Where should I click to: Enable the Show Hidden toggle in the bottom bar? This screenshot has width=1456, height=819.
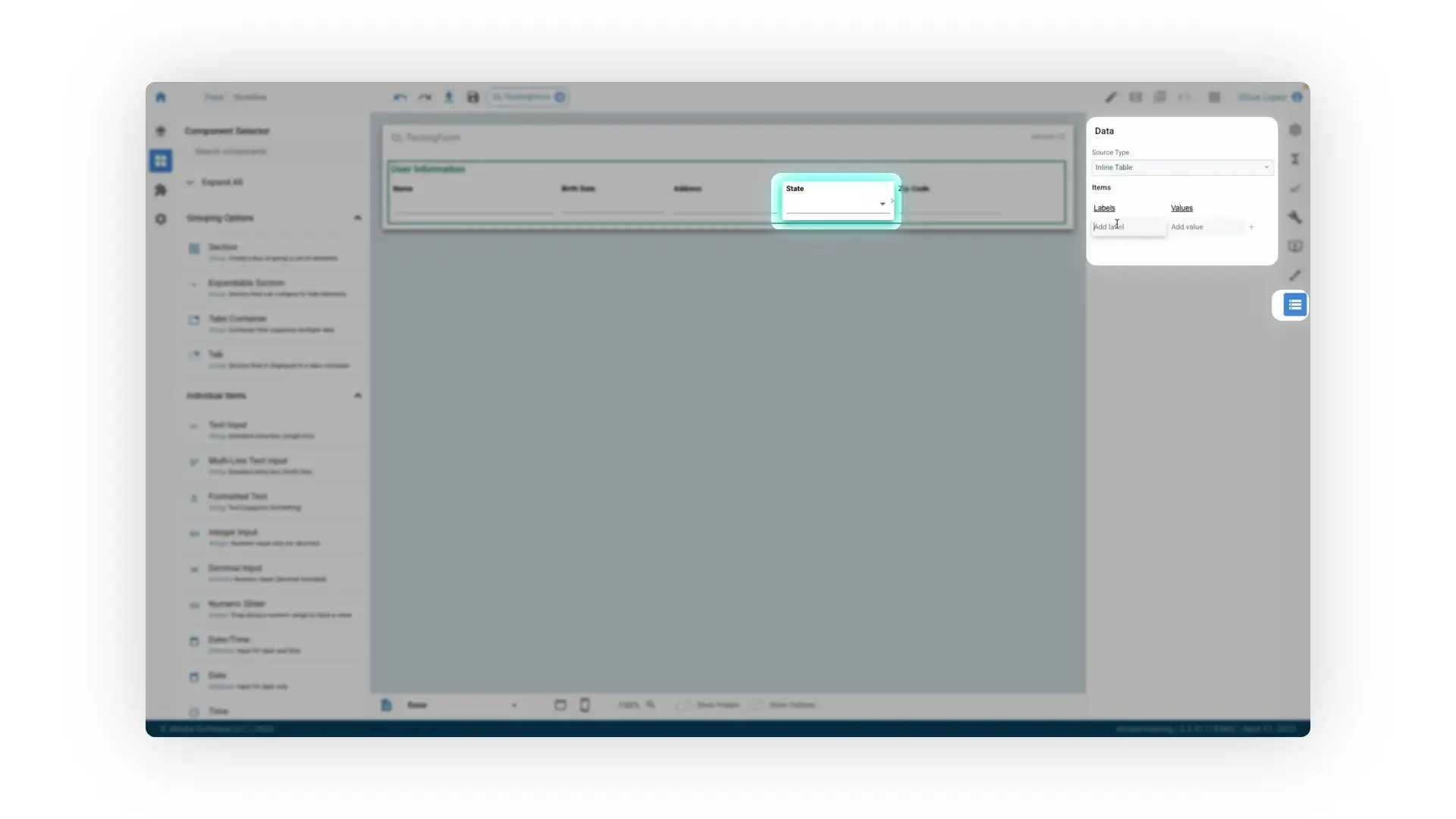683,704
